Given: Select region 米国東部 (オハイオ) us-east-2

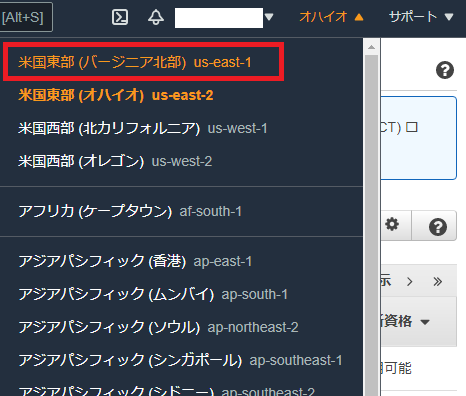Looking at the screenshot, I should pos(116,95).
